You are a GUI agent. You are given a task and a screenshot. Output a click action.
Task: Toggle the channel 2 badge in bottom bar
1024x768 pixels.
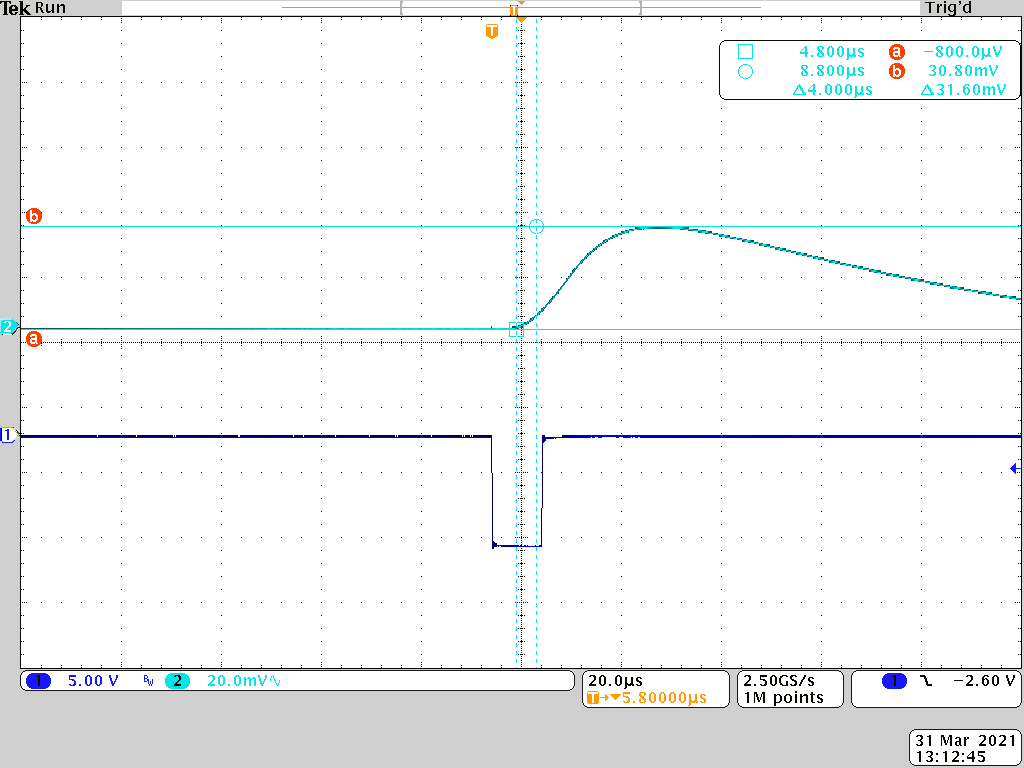coord(178,681)
